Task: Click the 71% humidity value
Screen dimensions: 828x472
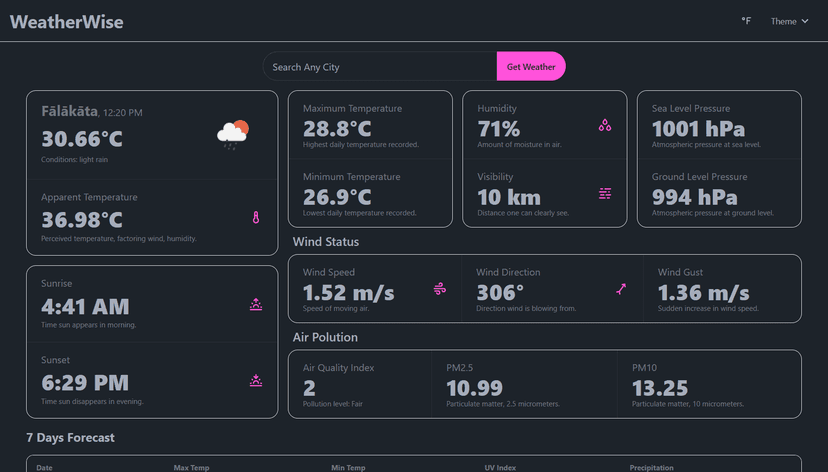Action: pyautogui.click(x=498, y=129)
